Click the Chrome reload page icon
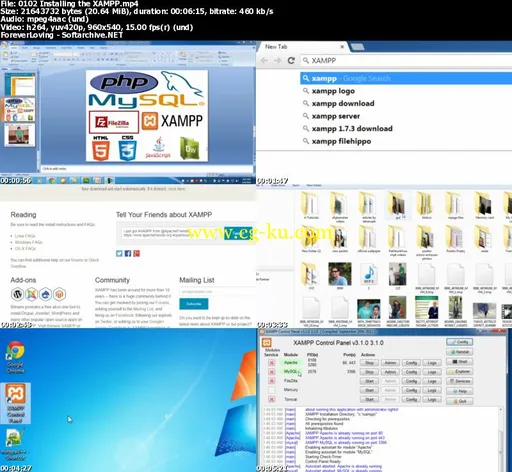This screenshot has height=472, width=512. point(291,60)
